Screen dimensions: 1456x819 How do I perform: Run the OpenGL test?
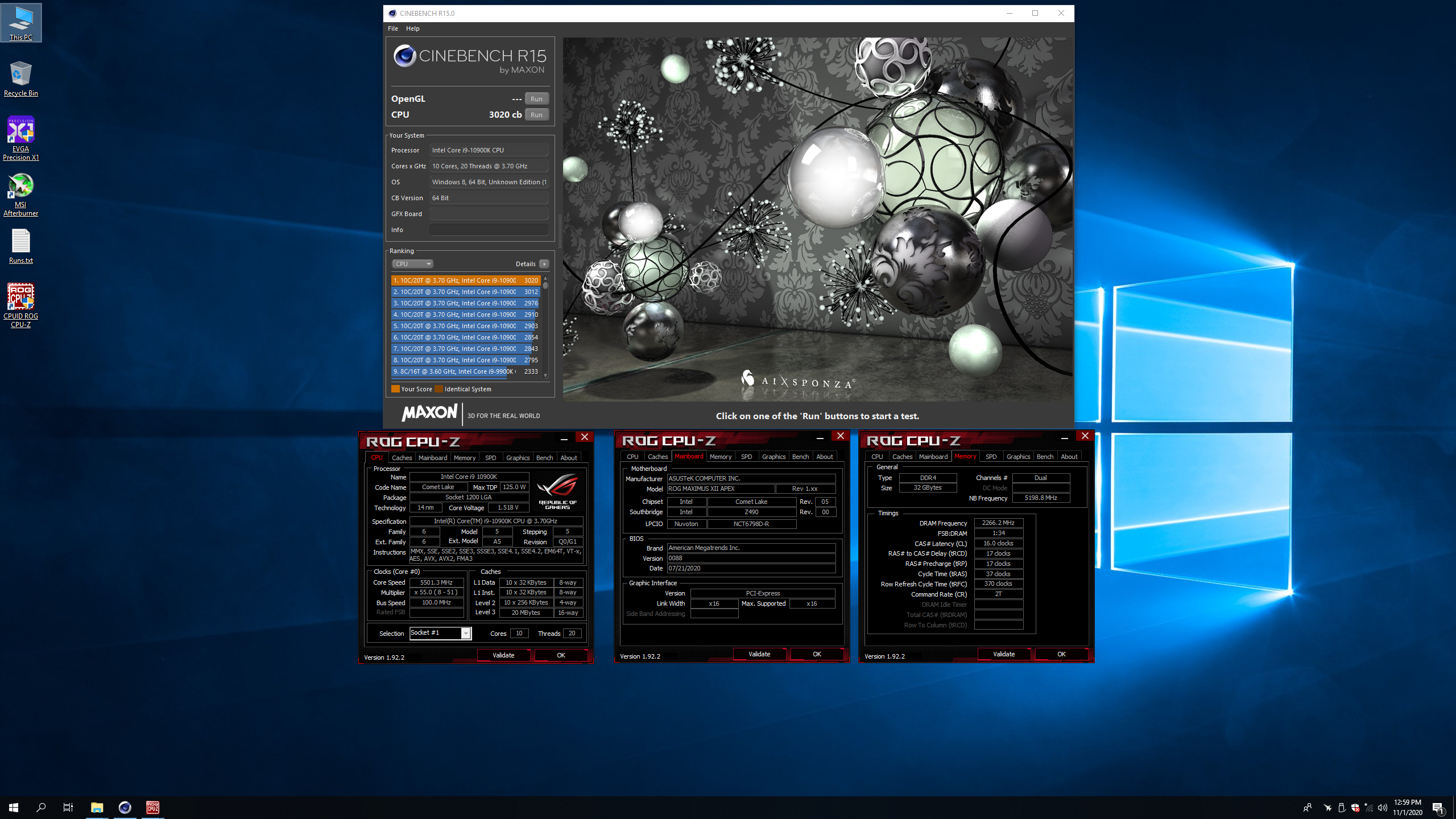(536, 99)
